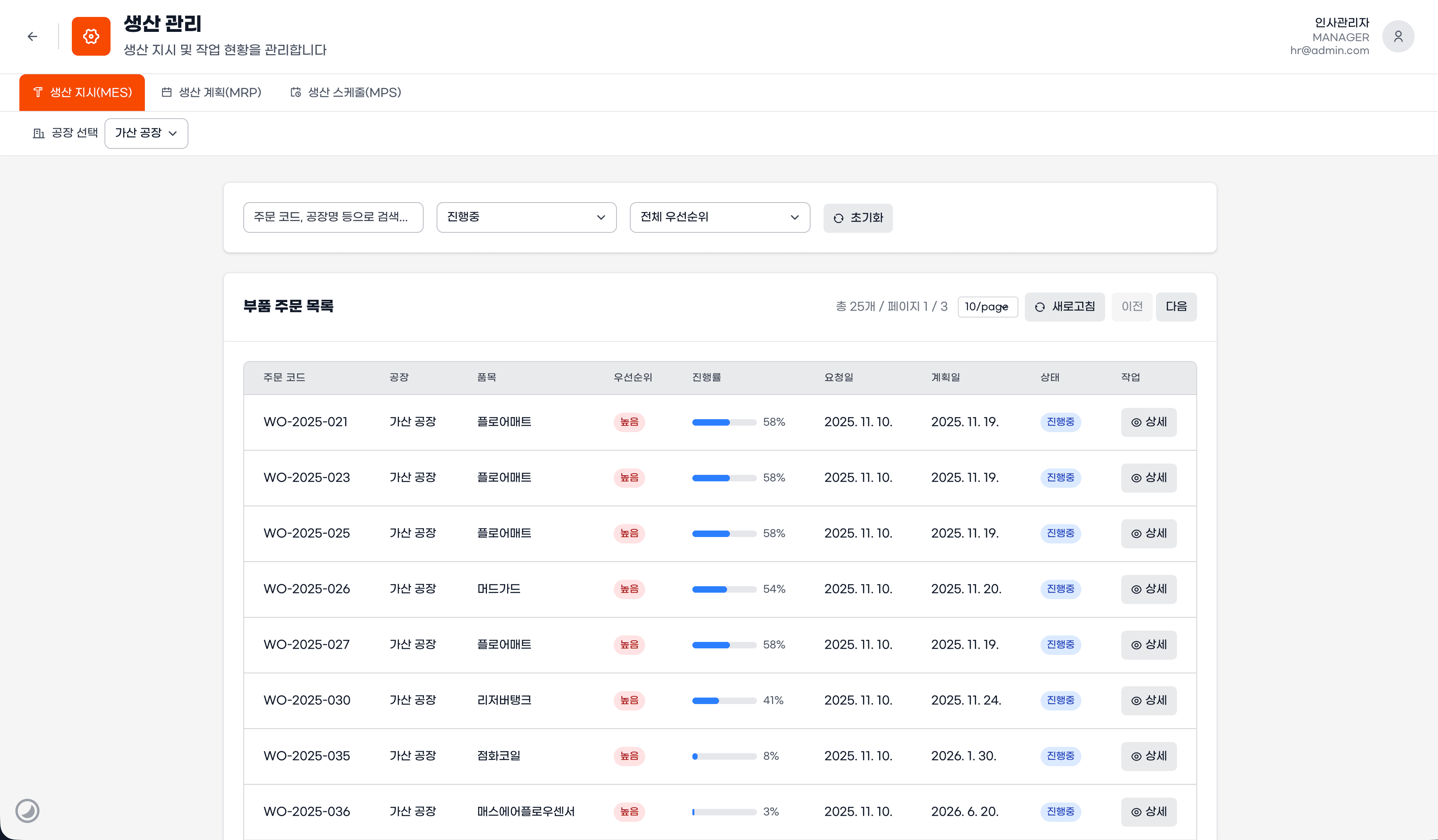Switch to 생산 스케줄(MPS) tab
The height and width of the screenshot is (840, 1438).
click(x=346, y=92)
